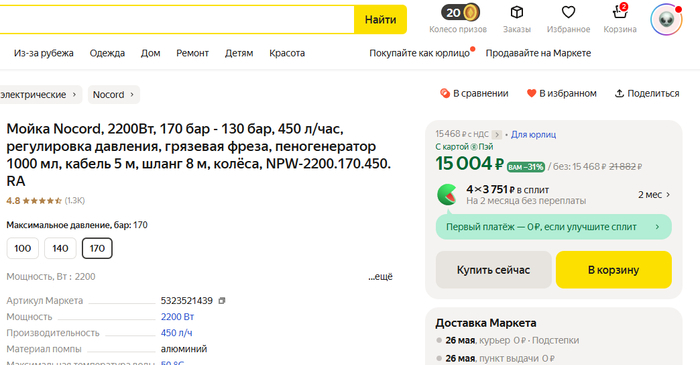The height and width of the screenshot is (365, 700).
Task: Click the Найти search button
Action: point(380,20)
